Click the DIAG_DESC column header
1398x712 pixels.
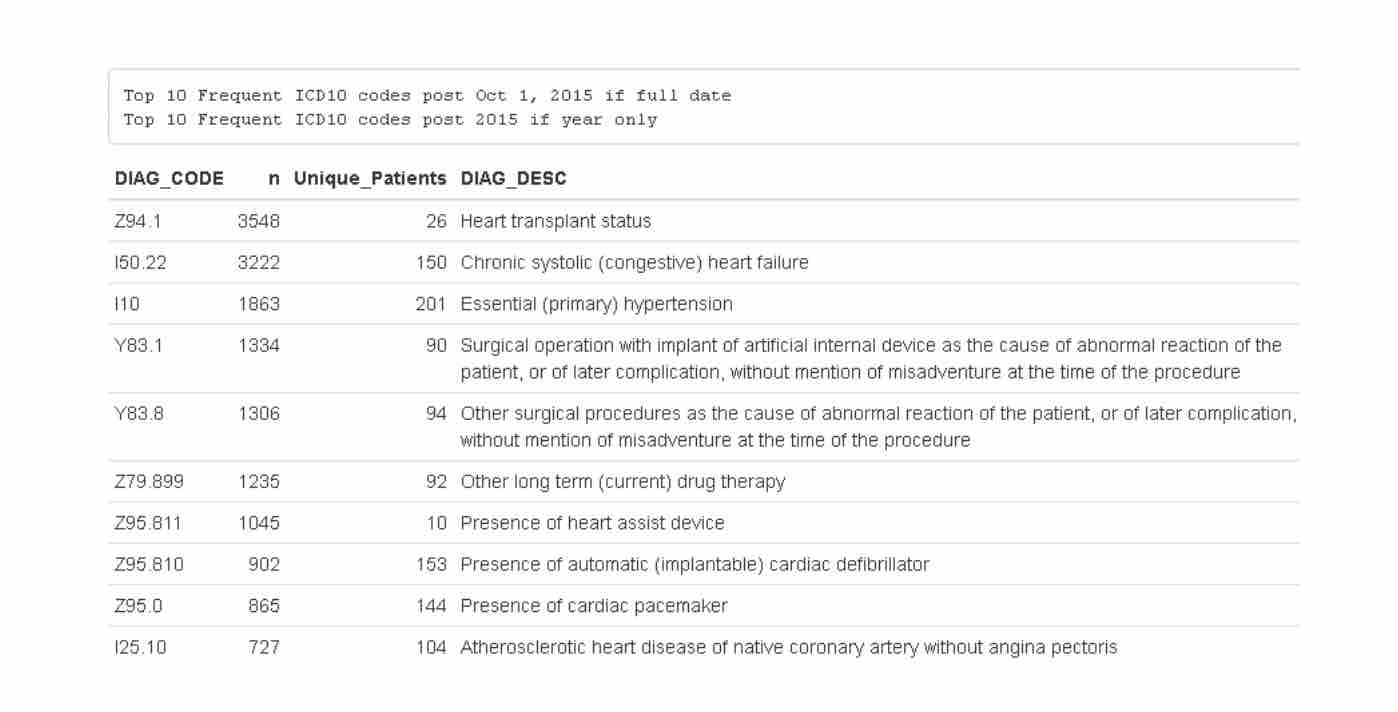pyautogui.click(x=513, y=180)
